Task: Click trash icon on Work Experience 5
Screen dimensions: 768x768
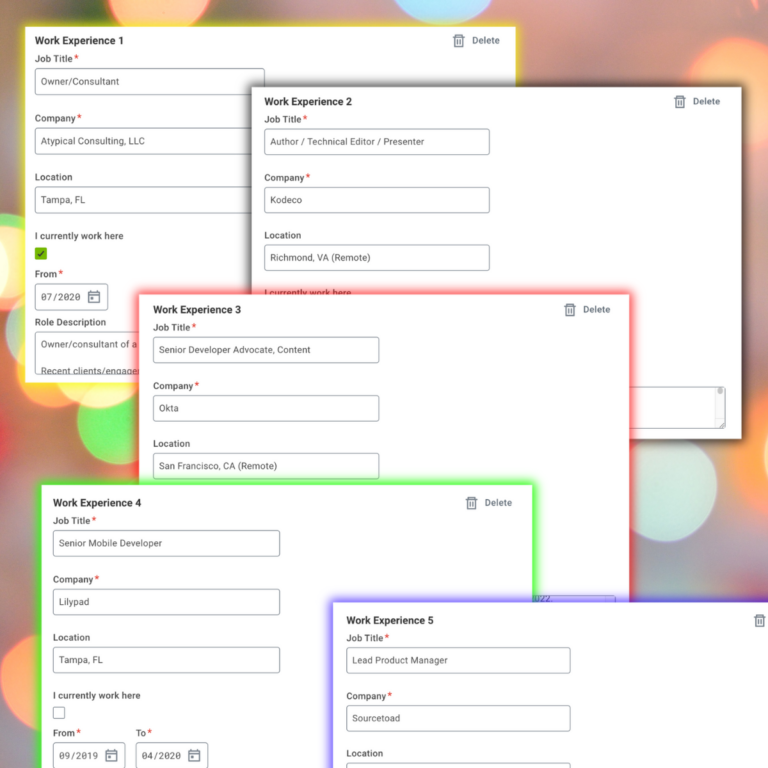Action: pyautogui.click(x=759, y=621)
